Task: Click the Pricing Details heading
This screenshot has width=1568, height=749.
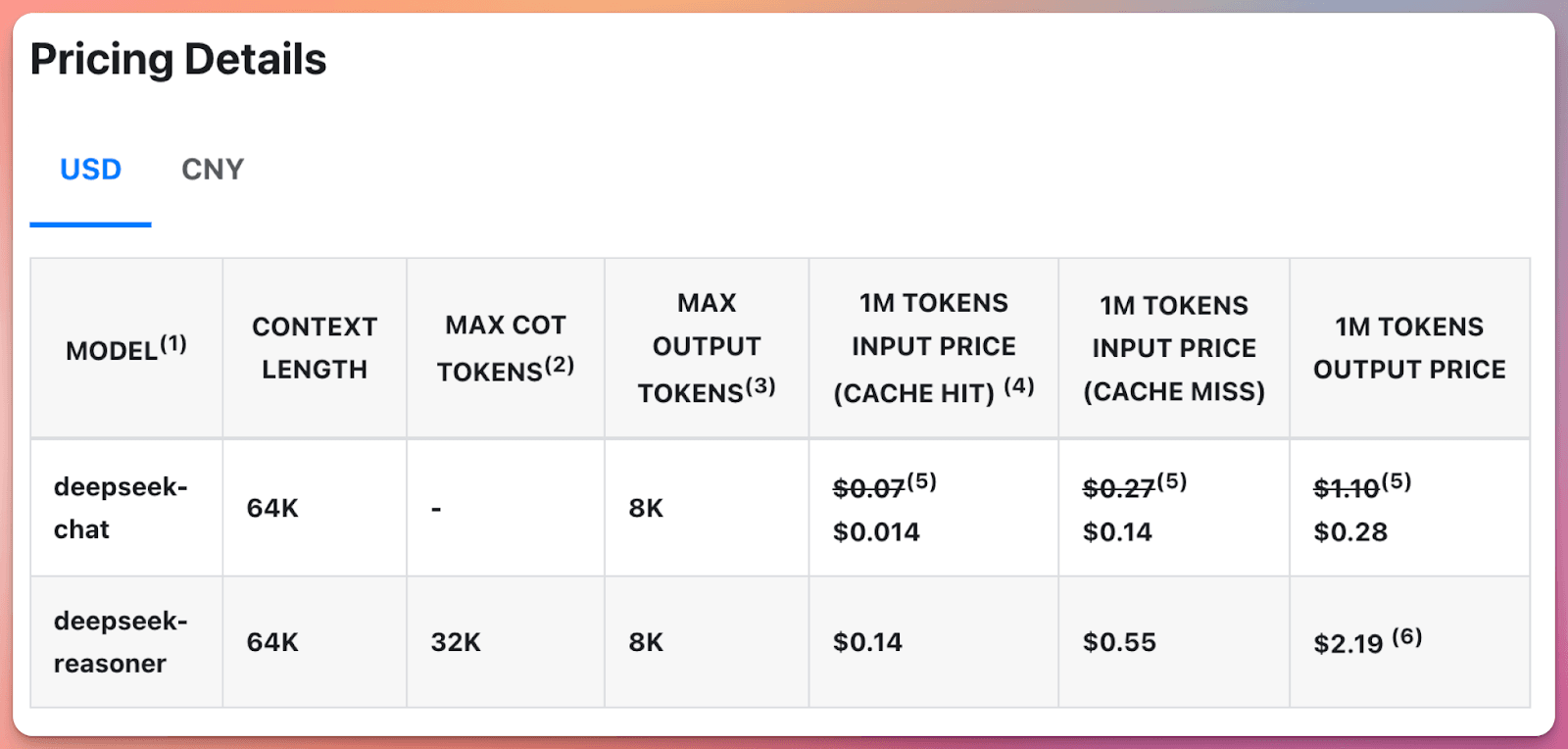Action: tap(178, 60)
